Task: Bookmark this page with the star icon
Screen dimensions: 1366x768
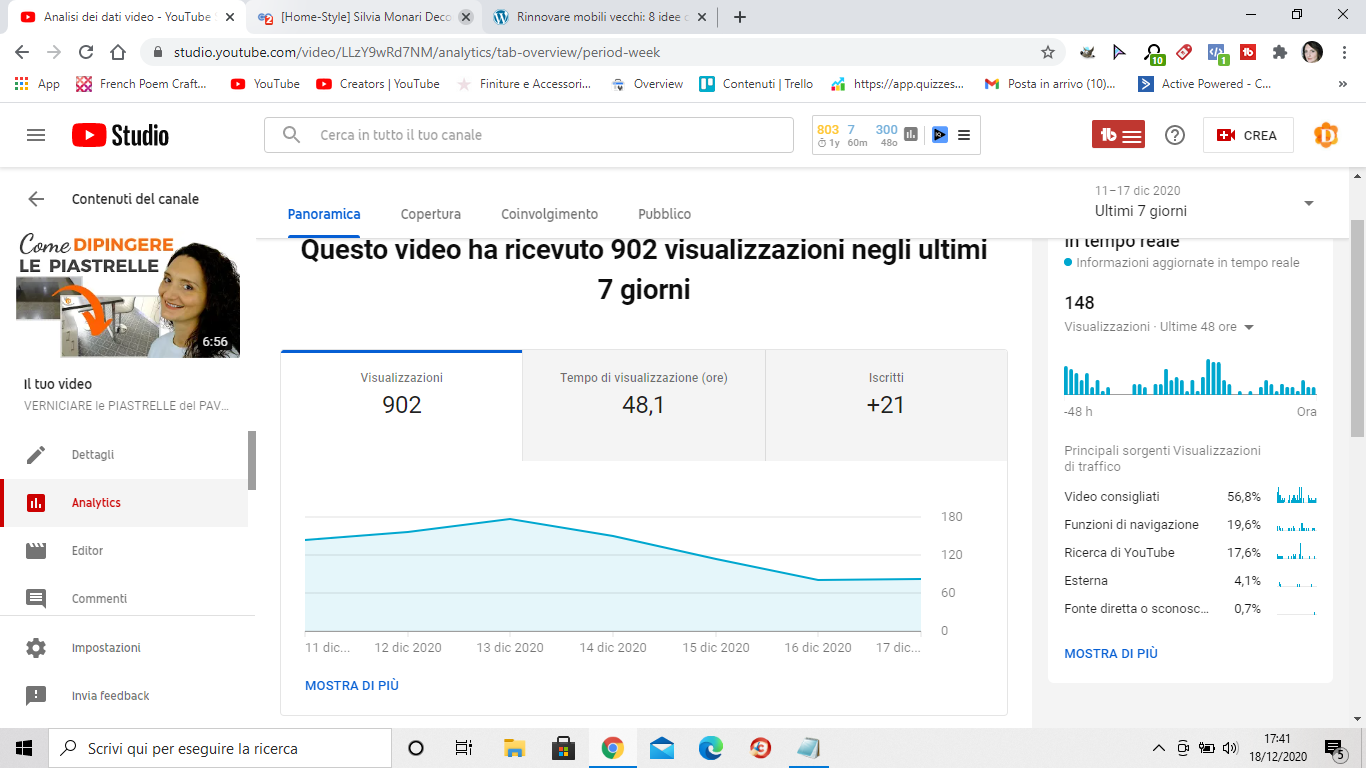Action: click(x=1048, y=52)
